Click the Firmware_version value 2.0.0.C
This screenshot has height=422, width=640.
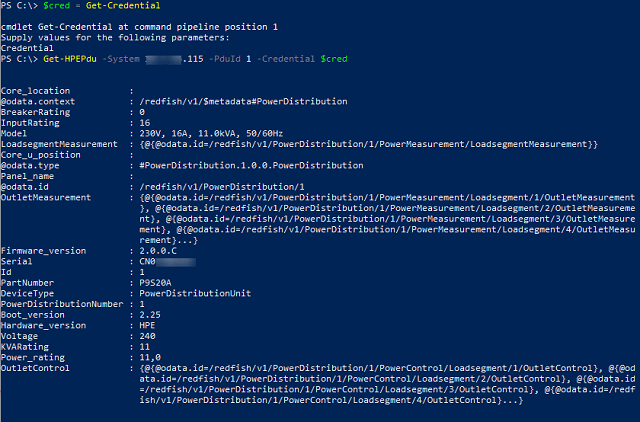tap(158, 251)
